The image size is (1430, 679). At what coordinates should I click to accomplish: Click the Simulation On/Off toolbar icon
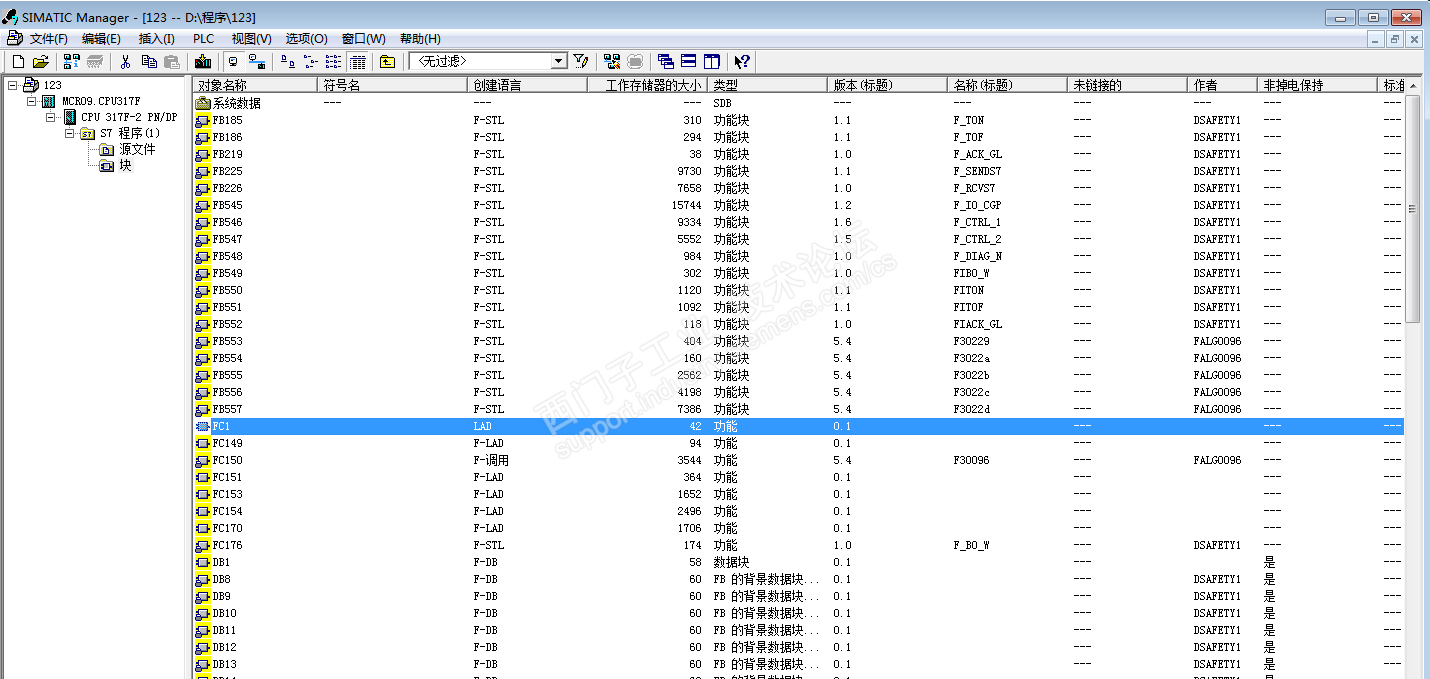[635, 61]
